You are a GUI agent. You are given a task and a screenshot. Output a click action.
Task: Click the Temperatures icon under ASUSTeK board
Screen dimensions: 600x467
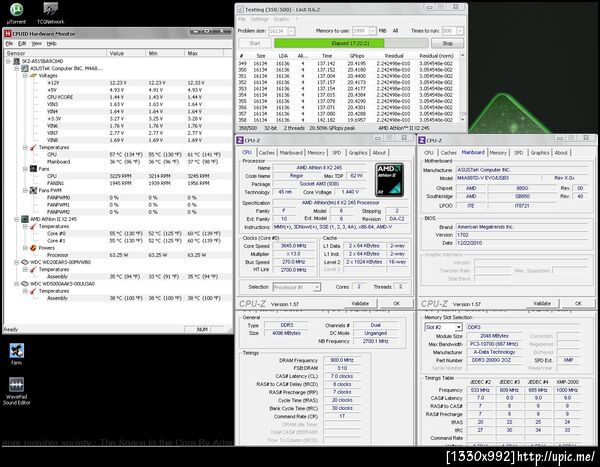click(x=33, y=147)
